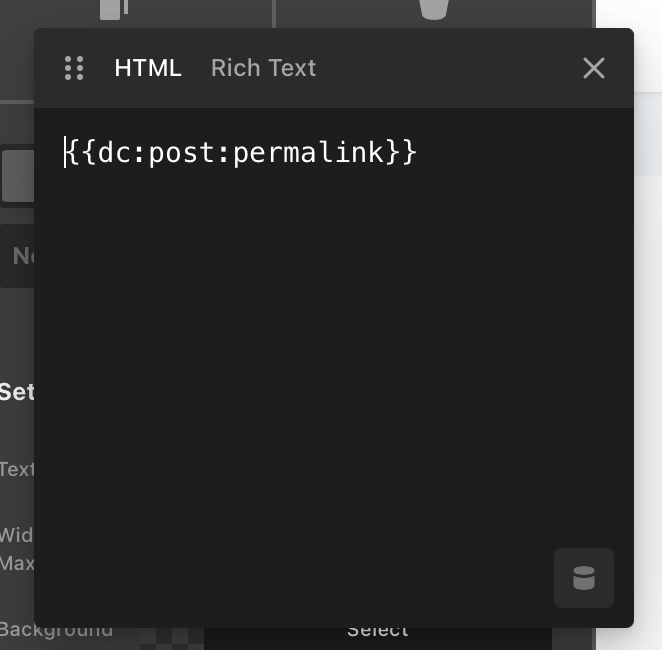Click the cut-off "Set" section heading
Screen dimensions: 662x650
pyautogui.click(x=16, y=391)
